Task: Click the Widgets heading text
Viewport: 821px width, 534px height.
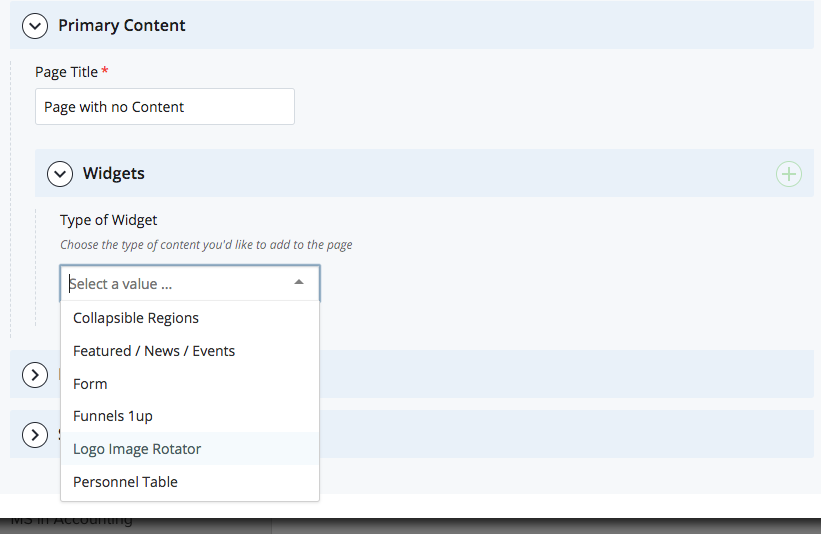Action: click(x=114, y=174)
